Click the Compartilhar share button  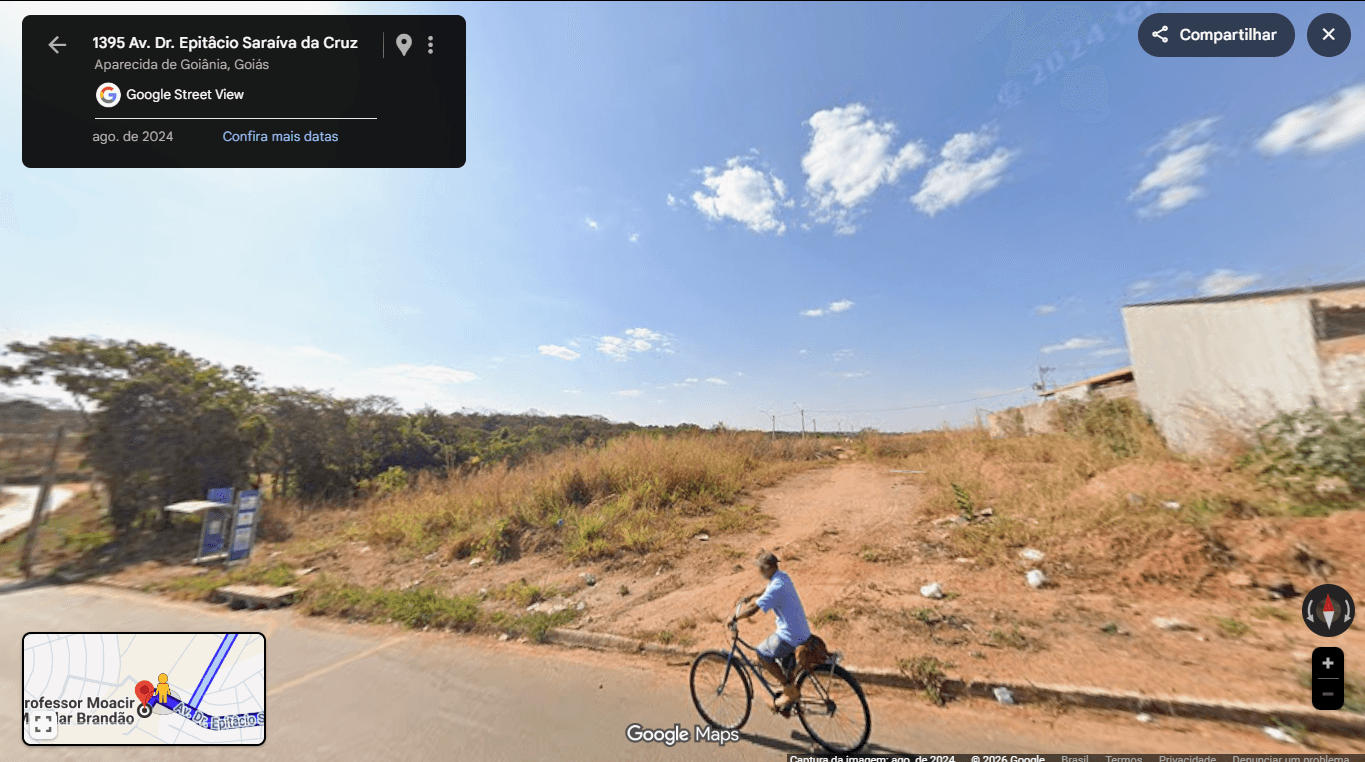click(x=1216, y=35)
